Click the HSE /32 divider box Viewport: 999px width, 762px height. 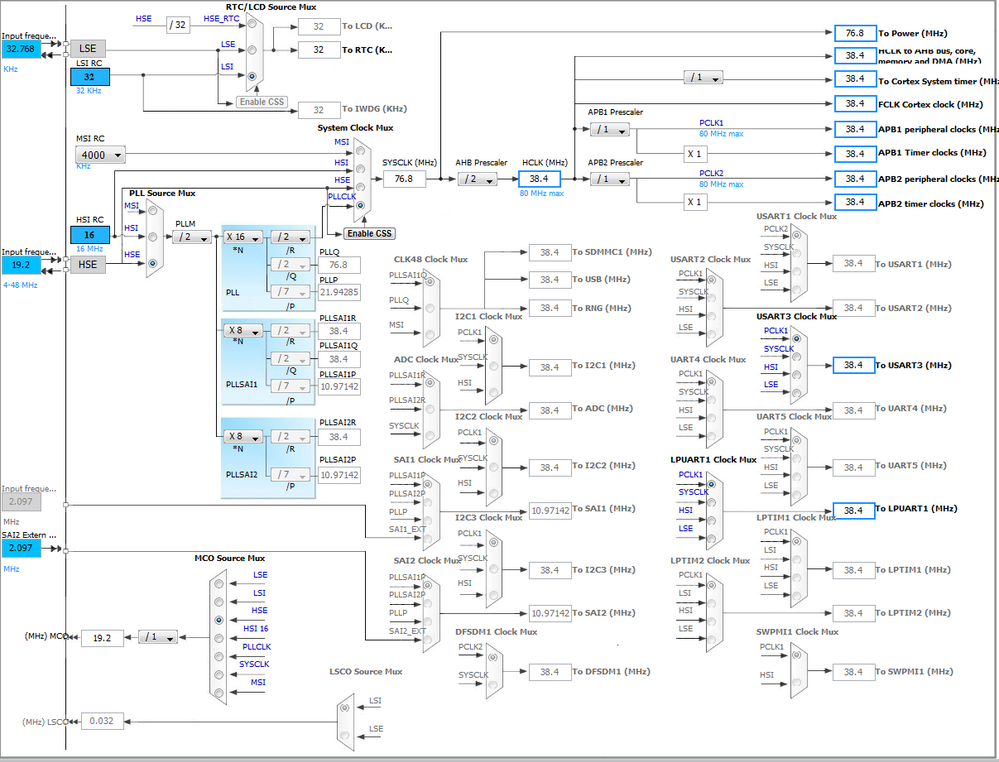tap(178, 25)
